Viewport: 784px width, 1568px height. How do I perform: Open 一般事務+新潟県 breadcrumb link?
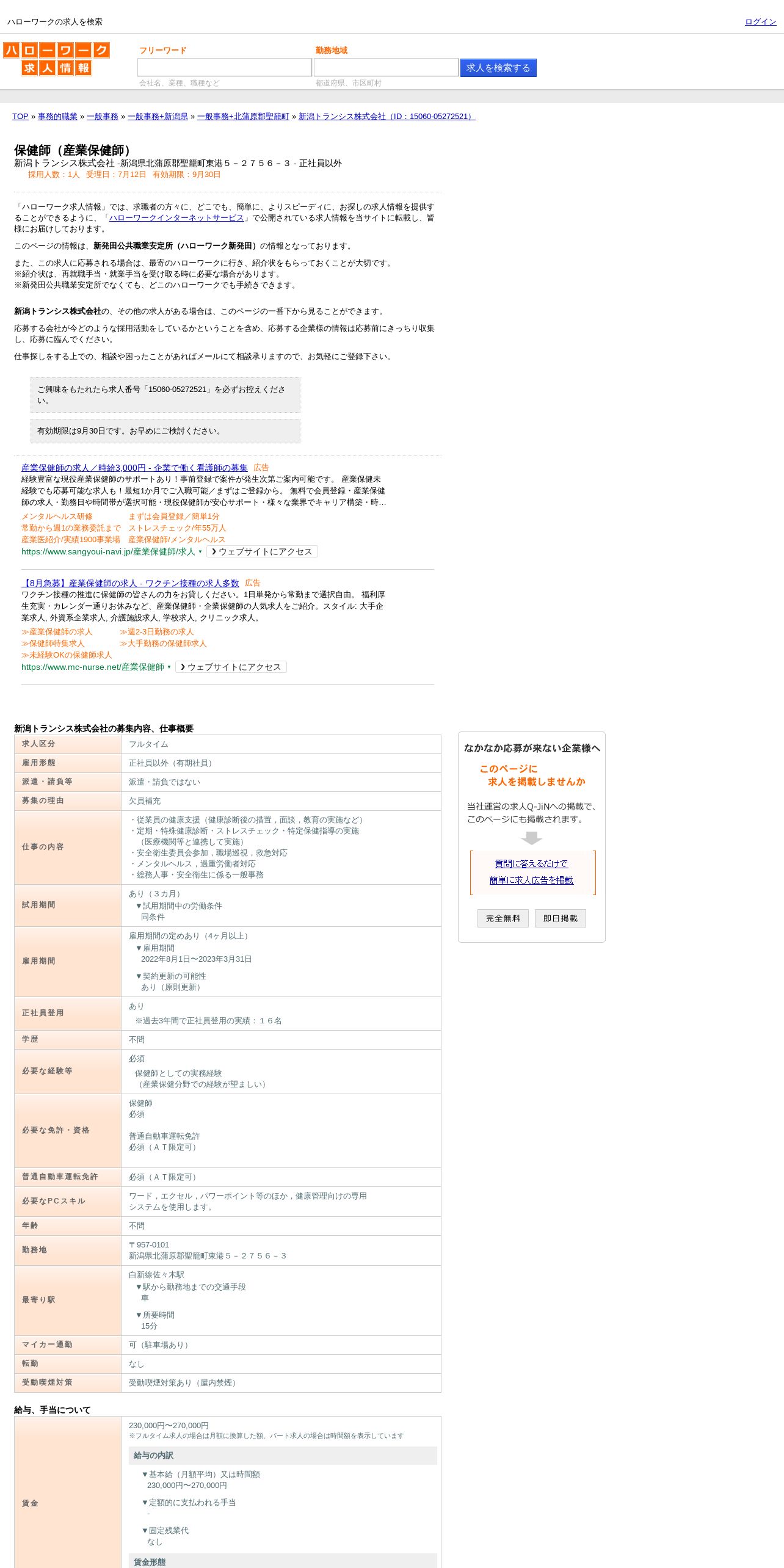coord(158,117)
